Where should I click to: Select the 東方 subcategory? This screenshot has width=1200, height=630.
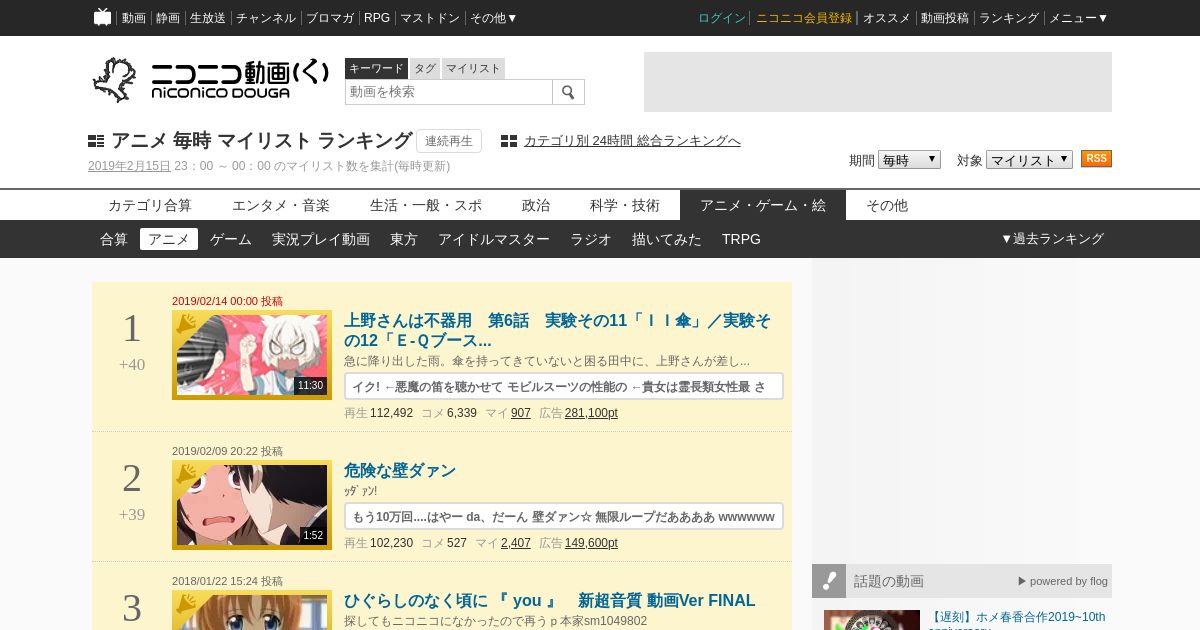(404, 239)
